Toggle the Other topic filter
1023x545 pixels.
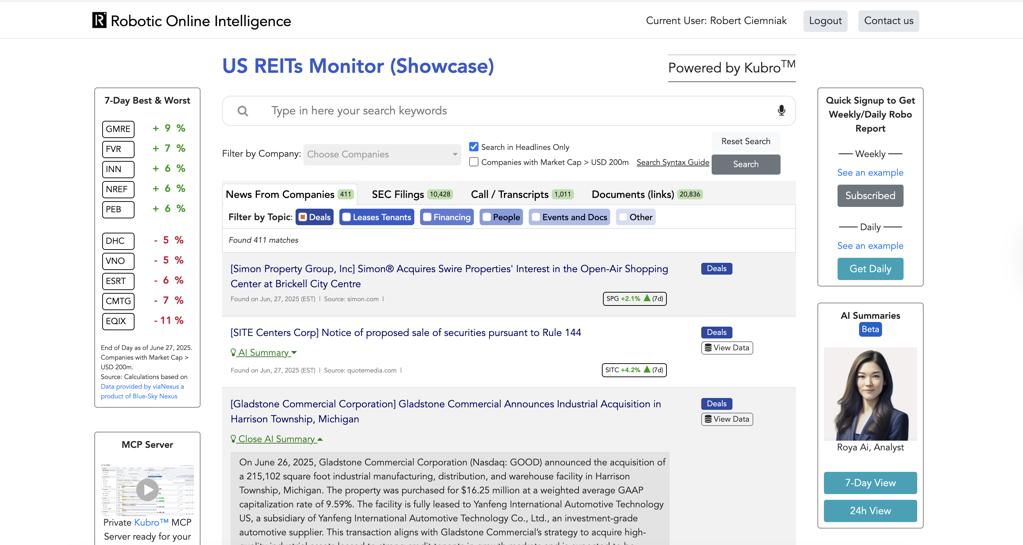(x=635, y=217)
